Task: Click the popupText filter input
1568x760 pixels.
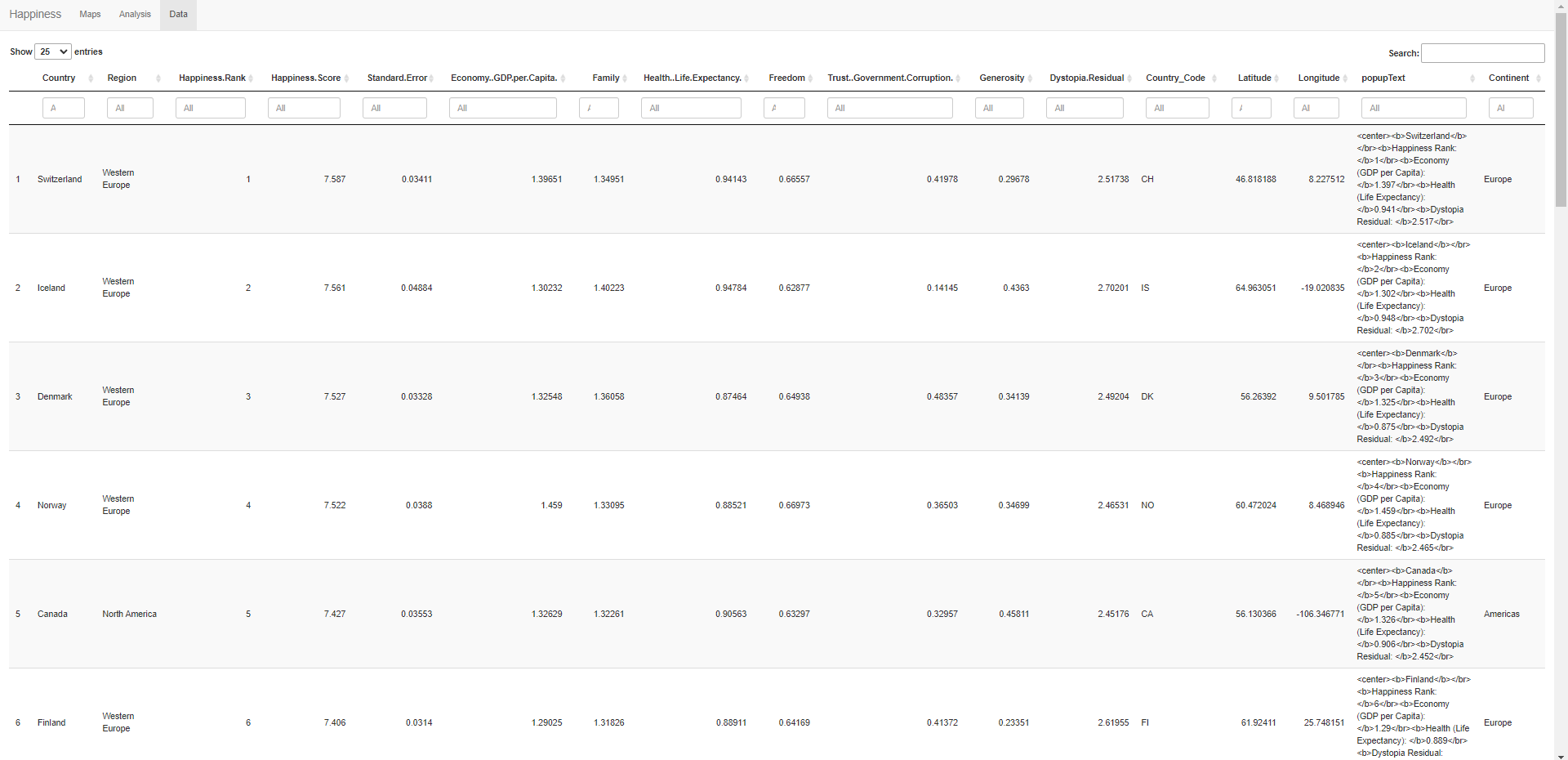Action: point(1413,108)
